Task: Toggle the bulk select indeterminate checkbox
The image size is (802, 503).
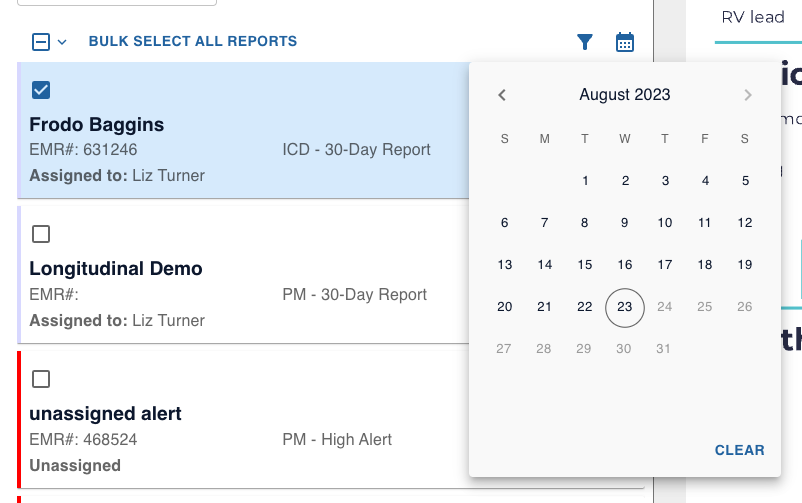Action: point(41,42)
